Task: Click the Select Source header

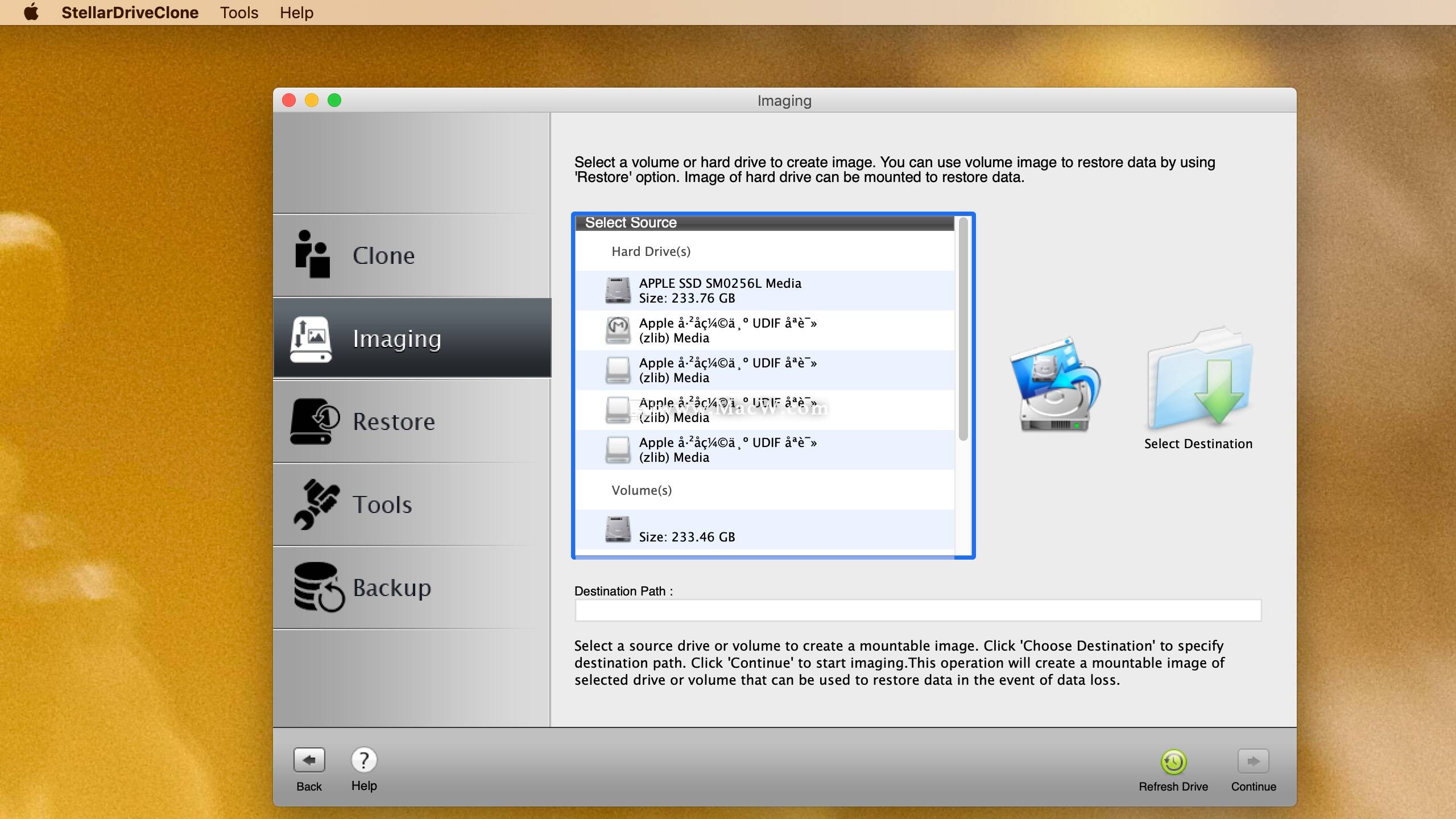Action: pos(764,223)
